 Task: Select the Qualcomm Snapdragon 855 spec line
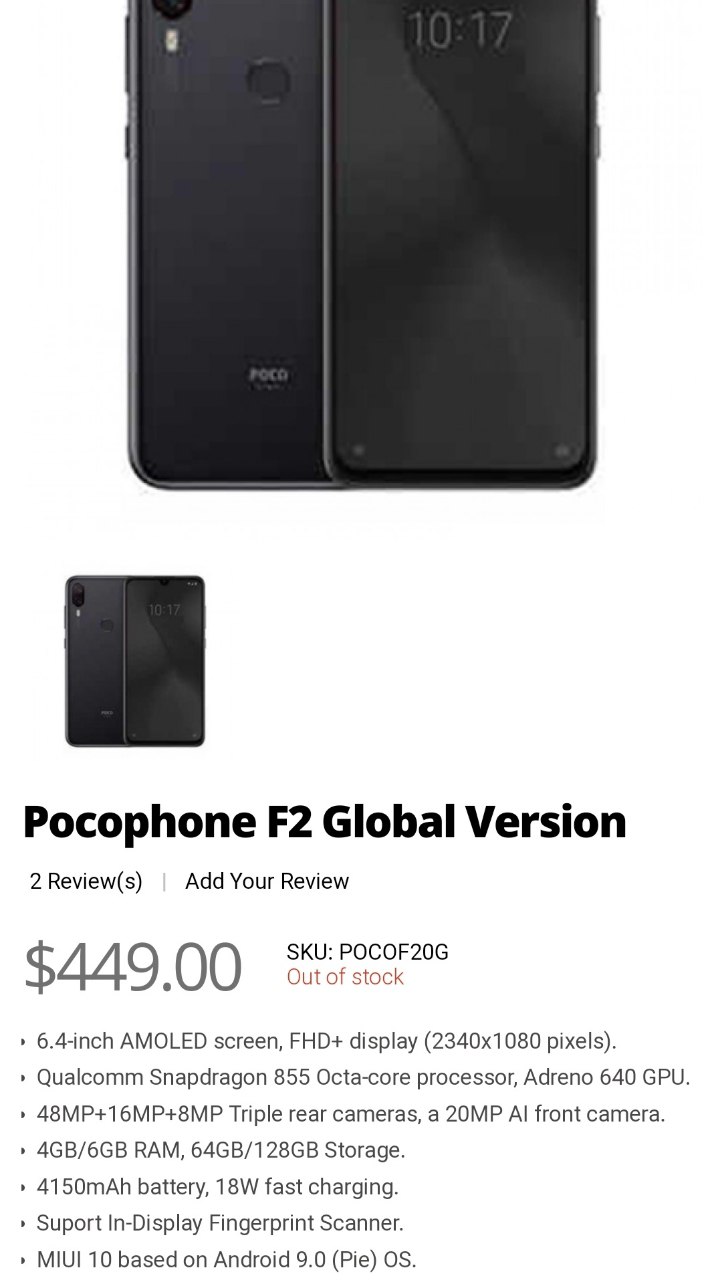coord(363,1078)
